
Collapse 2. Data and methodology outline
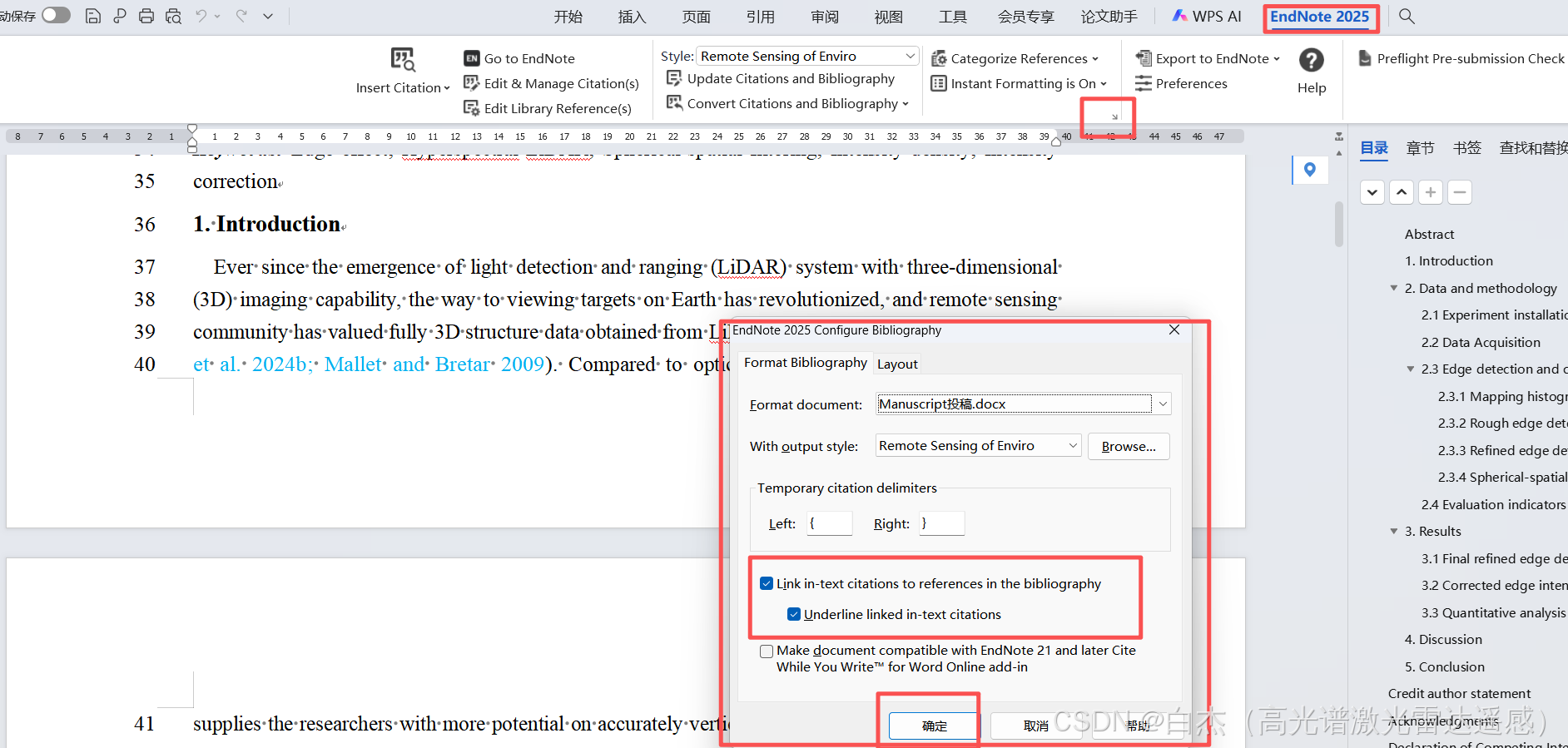tap(1393, 288)
